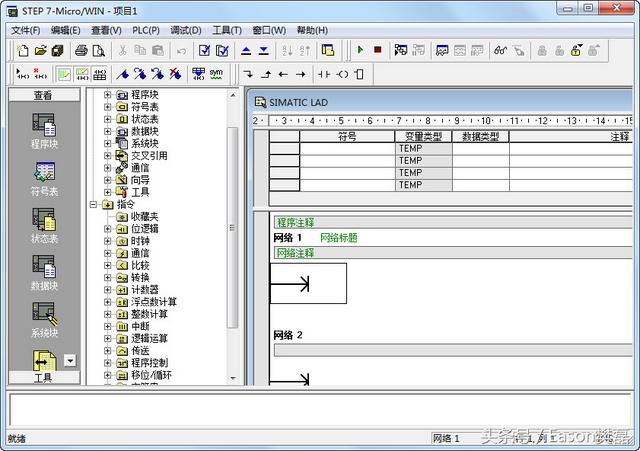Open Status Chart from the view sidebar
Viewport: 640px width, 451px height.
click(44, 226)
